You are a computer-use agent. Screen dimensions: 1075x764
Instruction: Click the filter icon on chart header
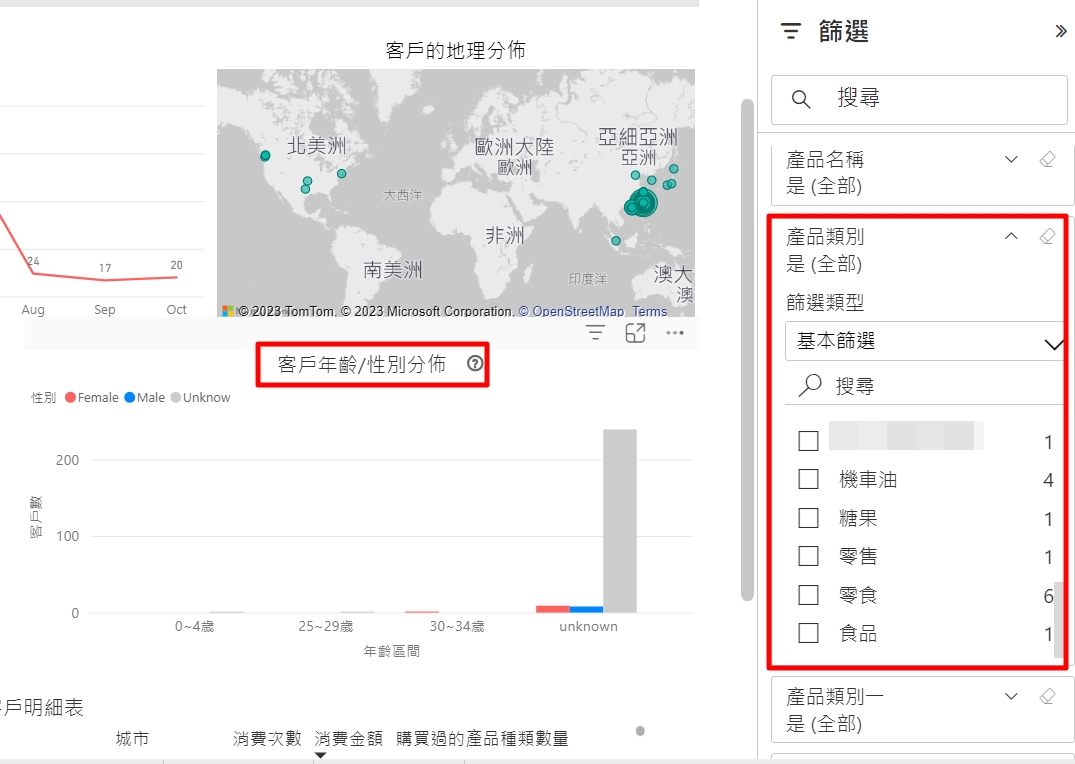click(x=595, y=334)
